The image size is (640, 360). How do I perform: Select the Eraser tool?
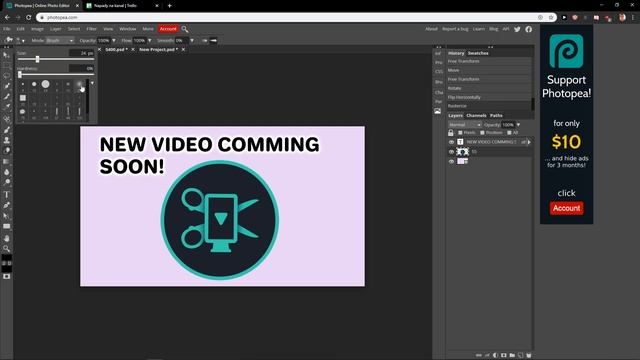click(x=7, y=151)
